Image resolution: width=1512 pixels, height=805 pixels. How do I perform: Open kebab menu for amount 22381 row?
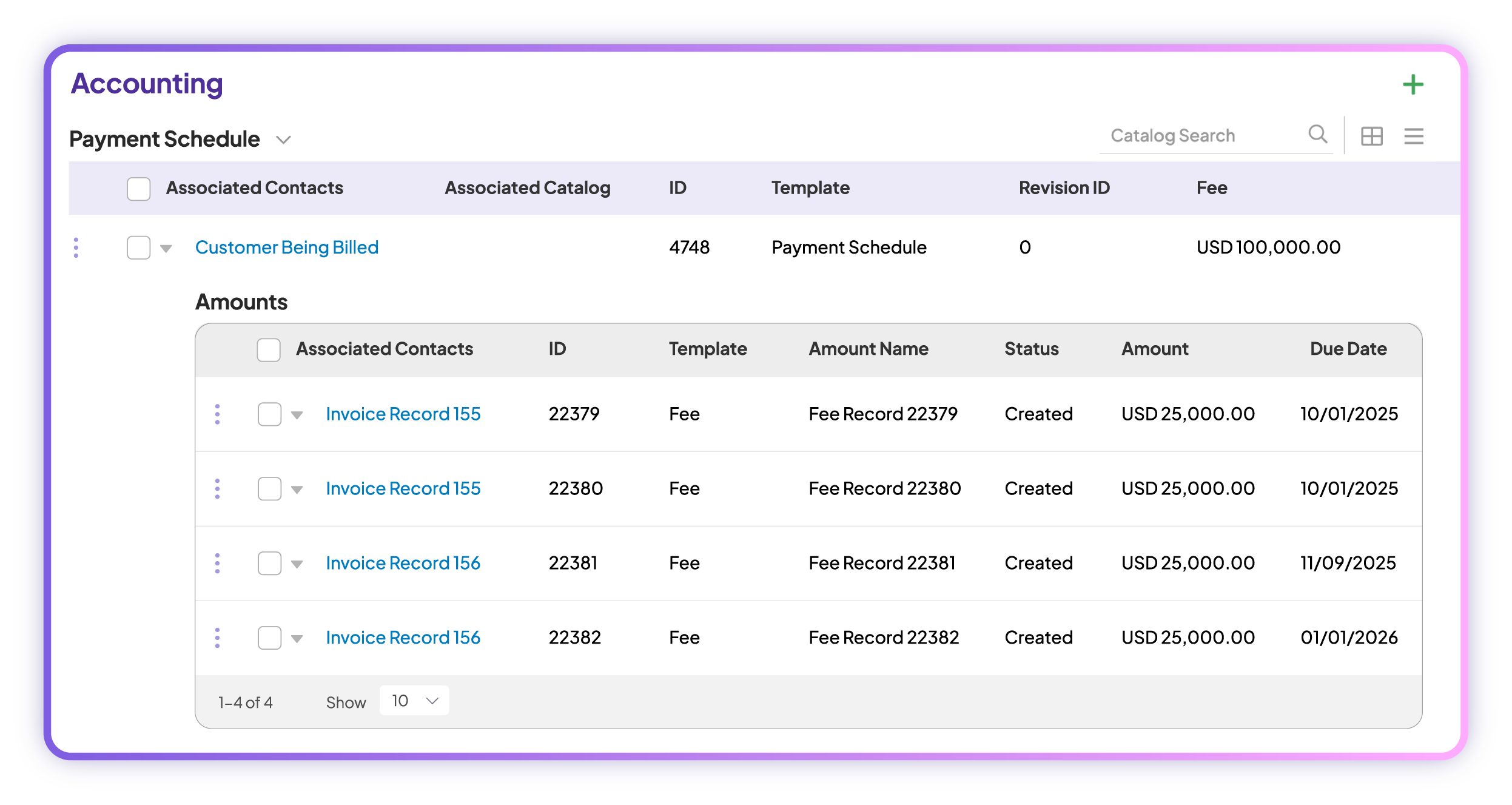(x=217, y=564)
